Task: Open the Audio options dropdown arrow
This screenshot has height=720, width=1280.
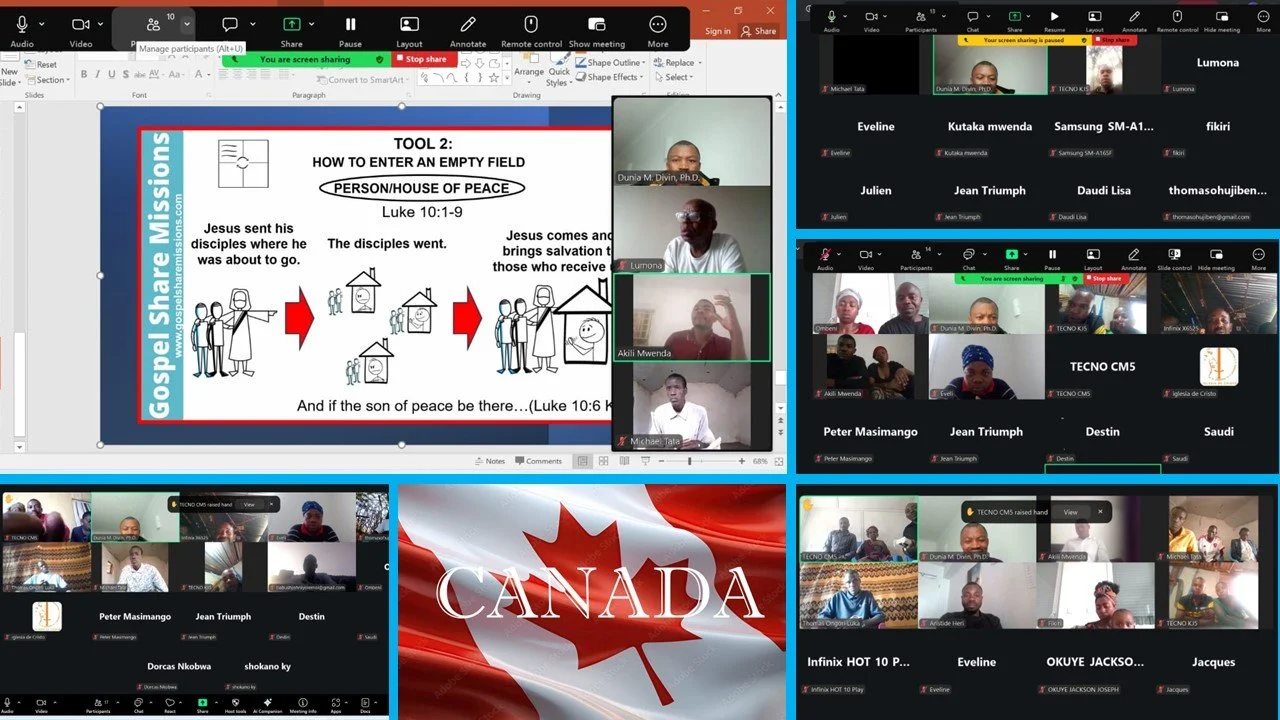Action: pyautogui.click(x=41, y=25)
